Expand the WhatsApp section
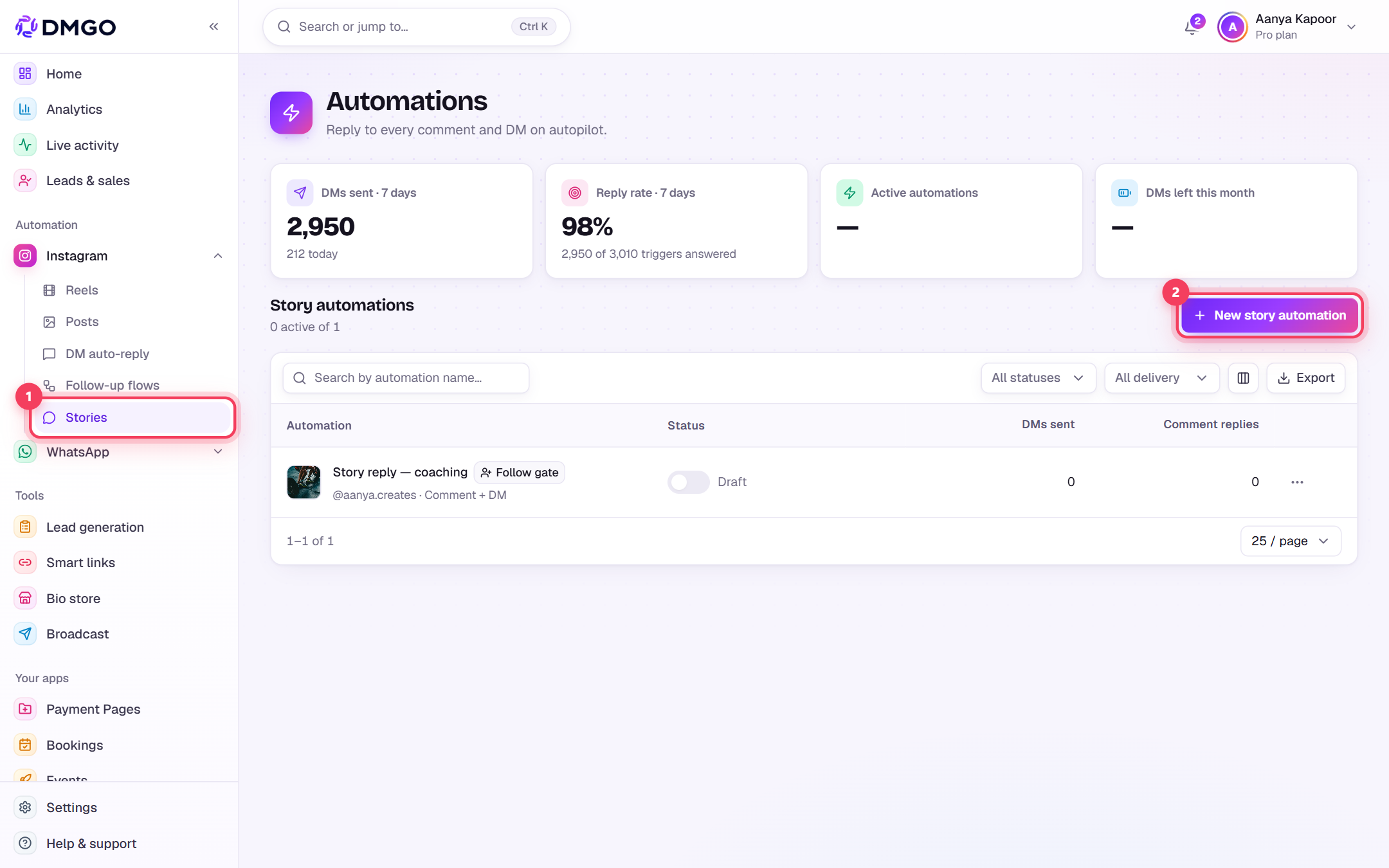This screenshot has height=868, width=1389. tap(218, 452)
